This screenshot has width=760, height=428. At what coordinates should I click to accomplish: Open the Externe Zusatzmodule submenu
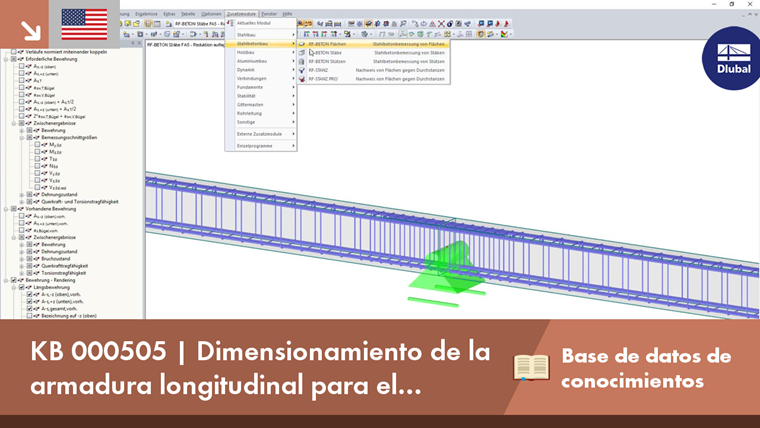point(261,134)
